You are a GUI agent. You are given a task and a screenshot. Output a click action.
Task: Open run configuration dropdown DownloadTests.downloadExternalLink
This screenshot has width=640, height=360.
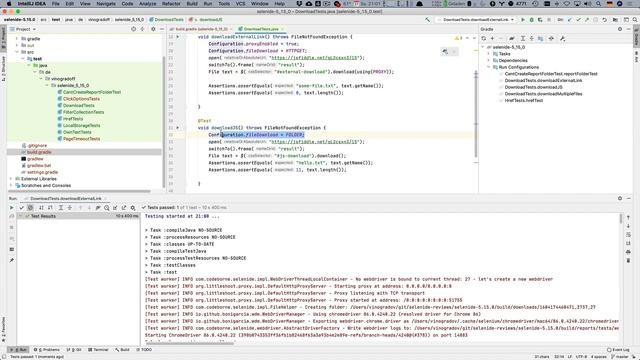pyautogui.click(x=476, y=20)
